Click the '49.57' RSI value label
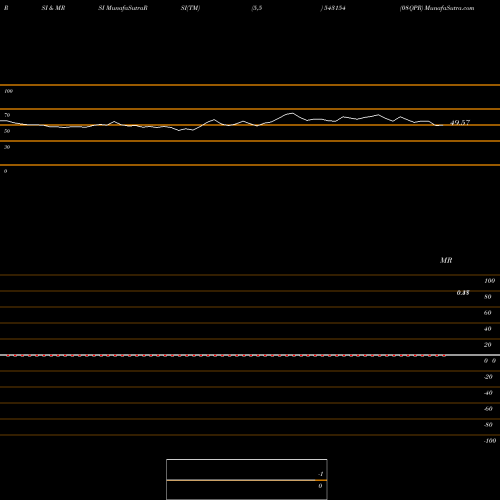500x500 pixels. coord(460,123)
